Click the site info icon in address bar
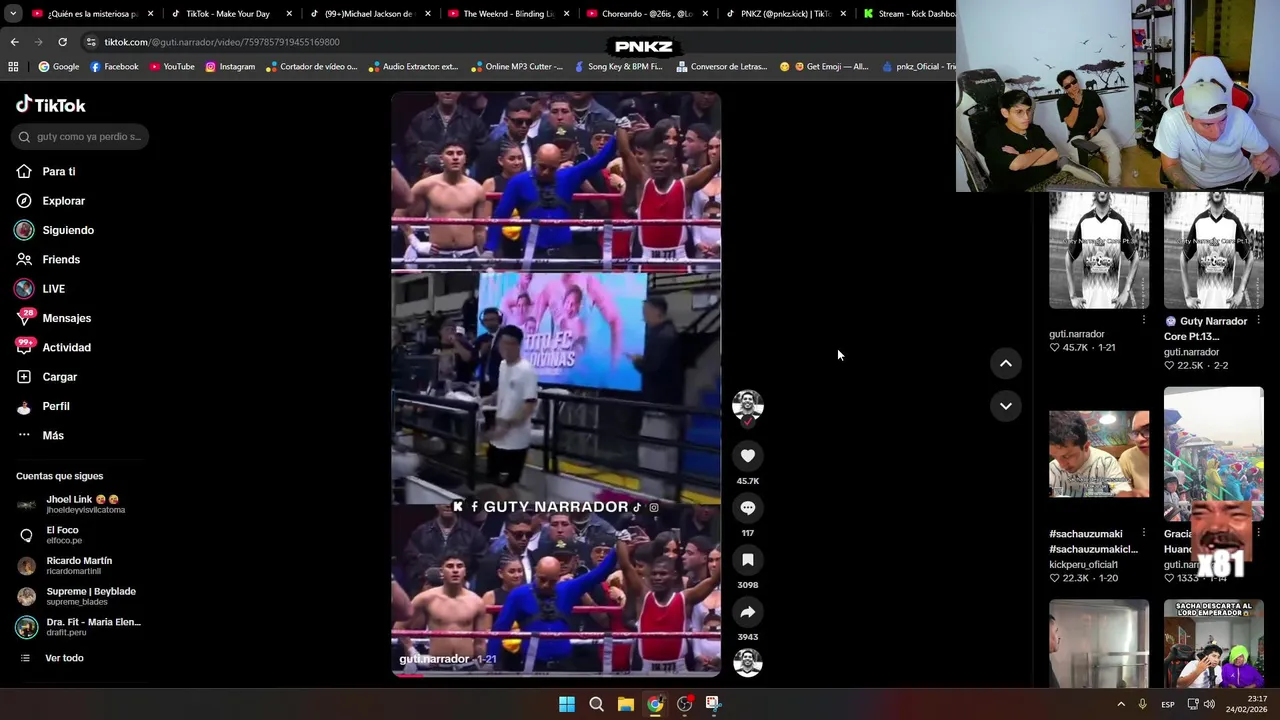 [x=91, y=42]
